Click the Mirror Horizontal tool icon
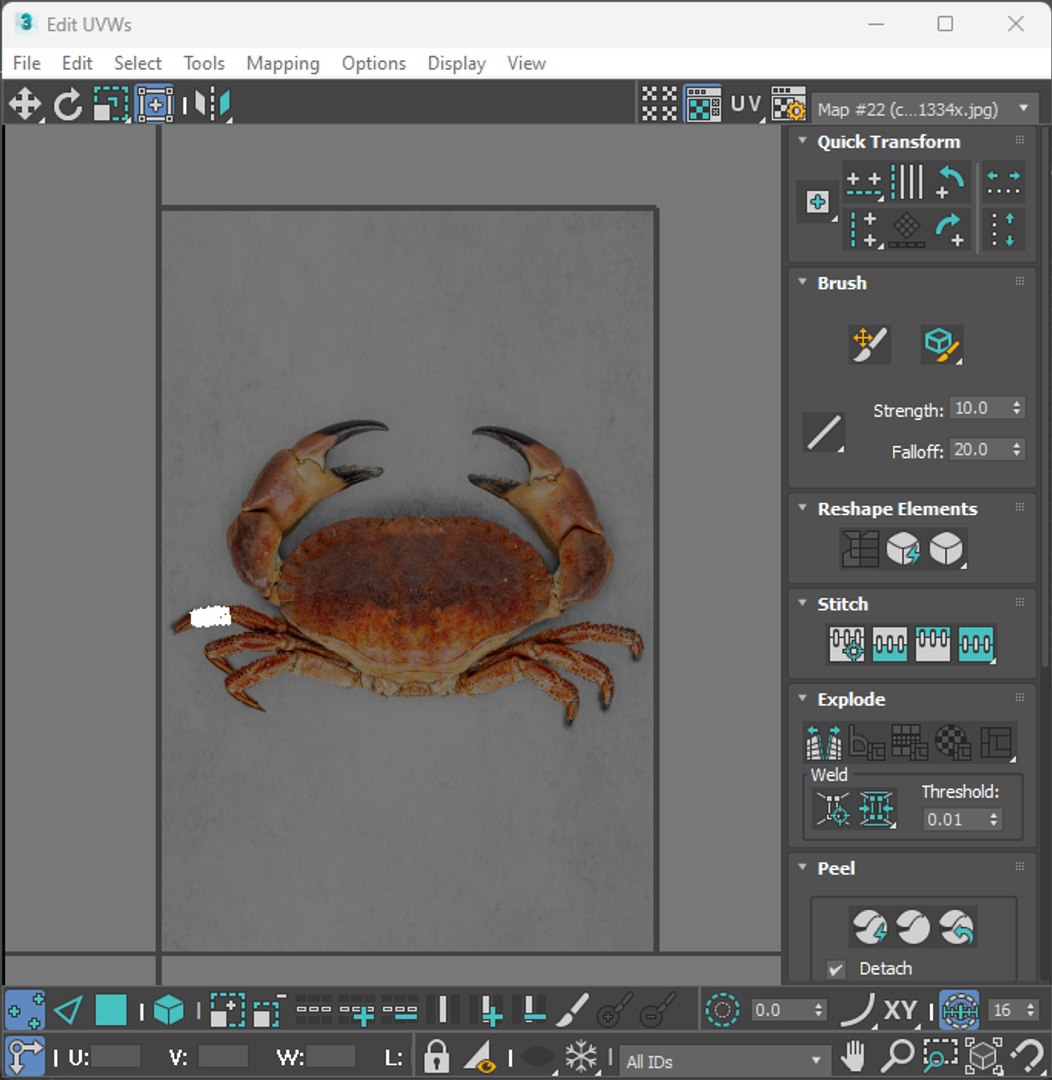 tap(212, 105)
